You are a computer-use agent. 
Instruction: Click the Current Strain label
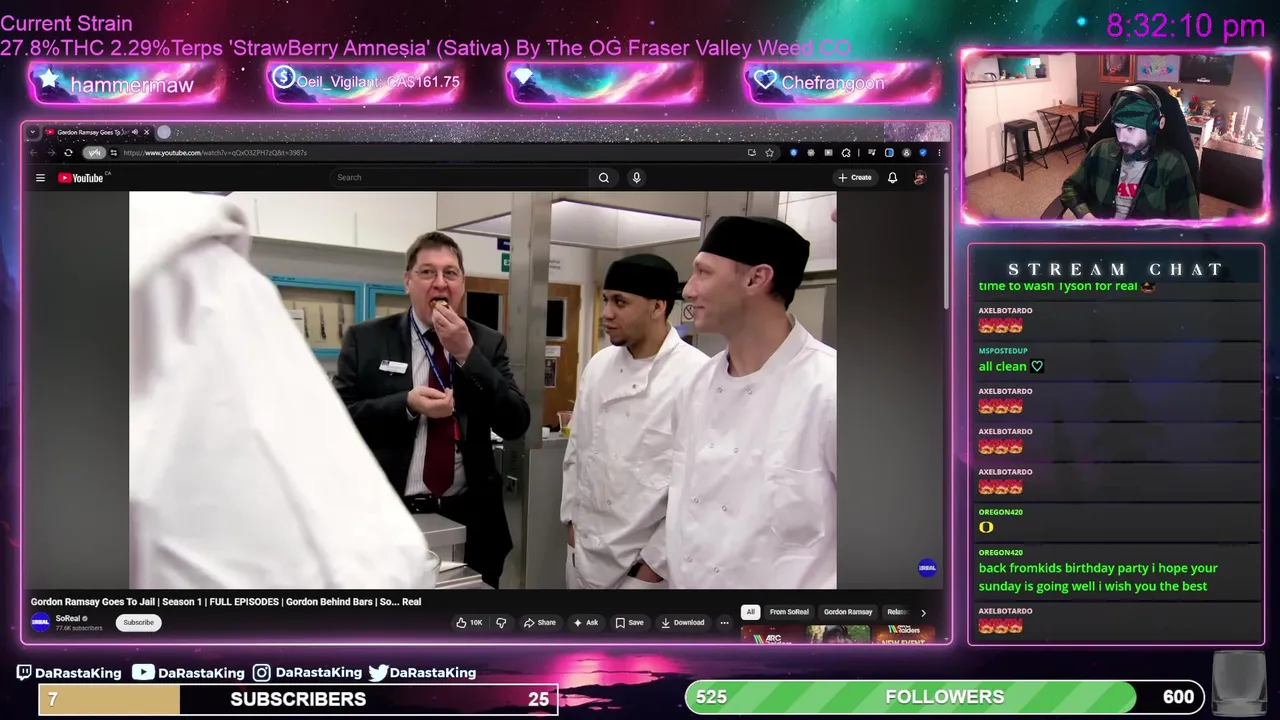(66, 23)
